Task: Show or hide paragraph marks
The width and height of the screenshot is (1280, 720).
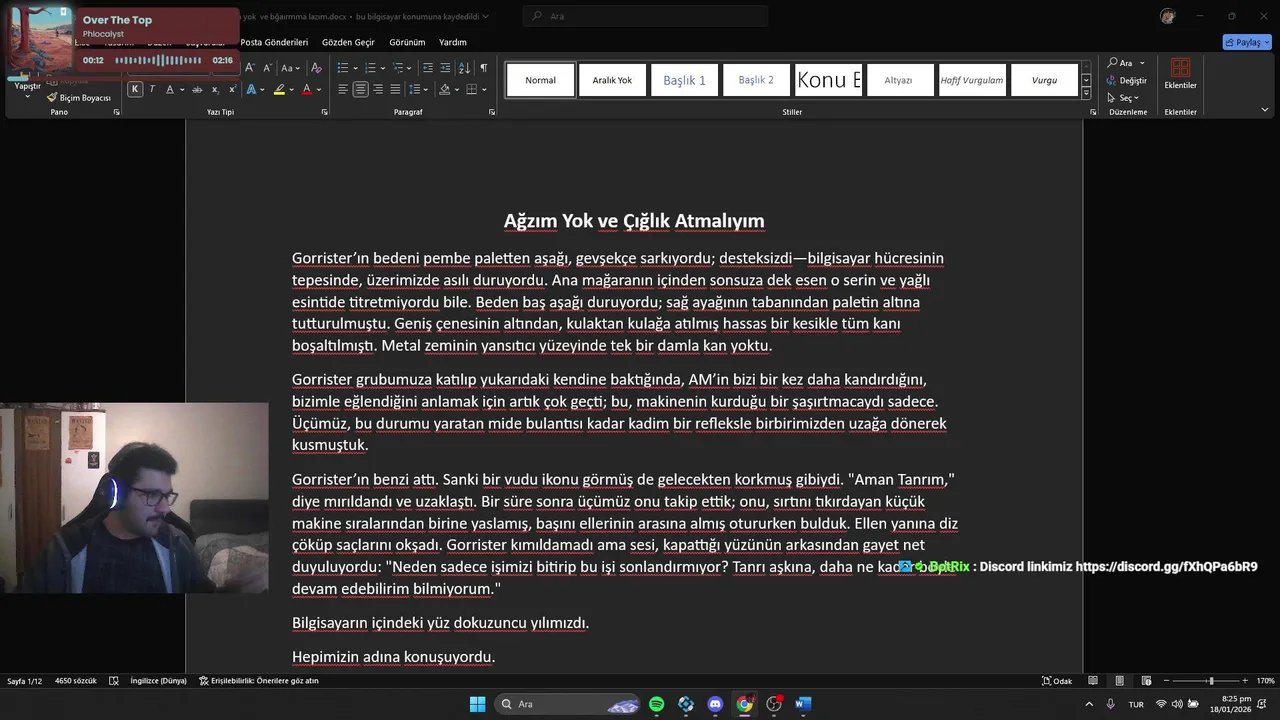Action: coord(484,68)
